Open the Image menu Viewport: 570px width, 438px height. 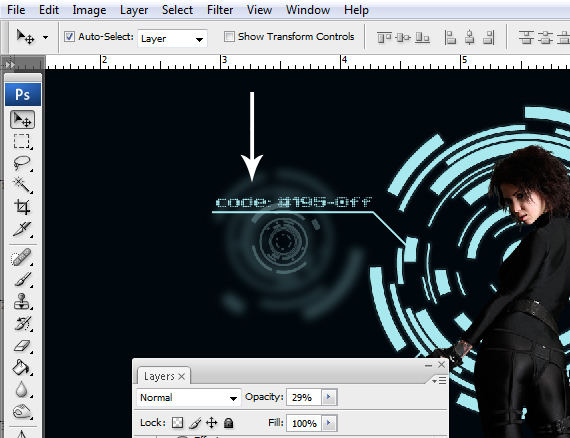click(89, 10)
